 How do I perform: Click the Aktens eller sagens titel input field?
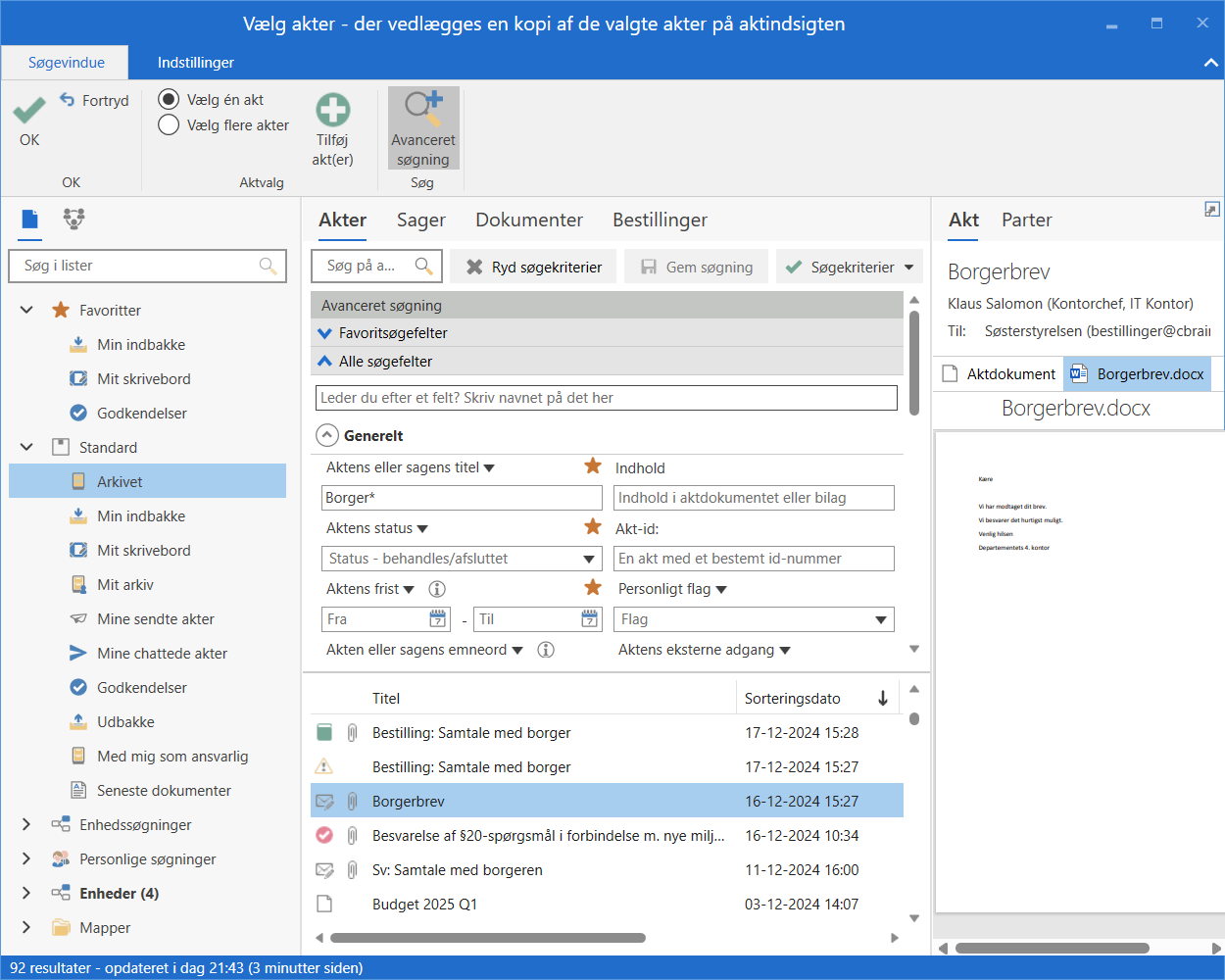click(x=462, y=498)
